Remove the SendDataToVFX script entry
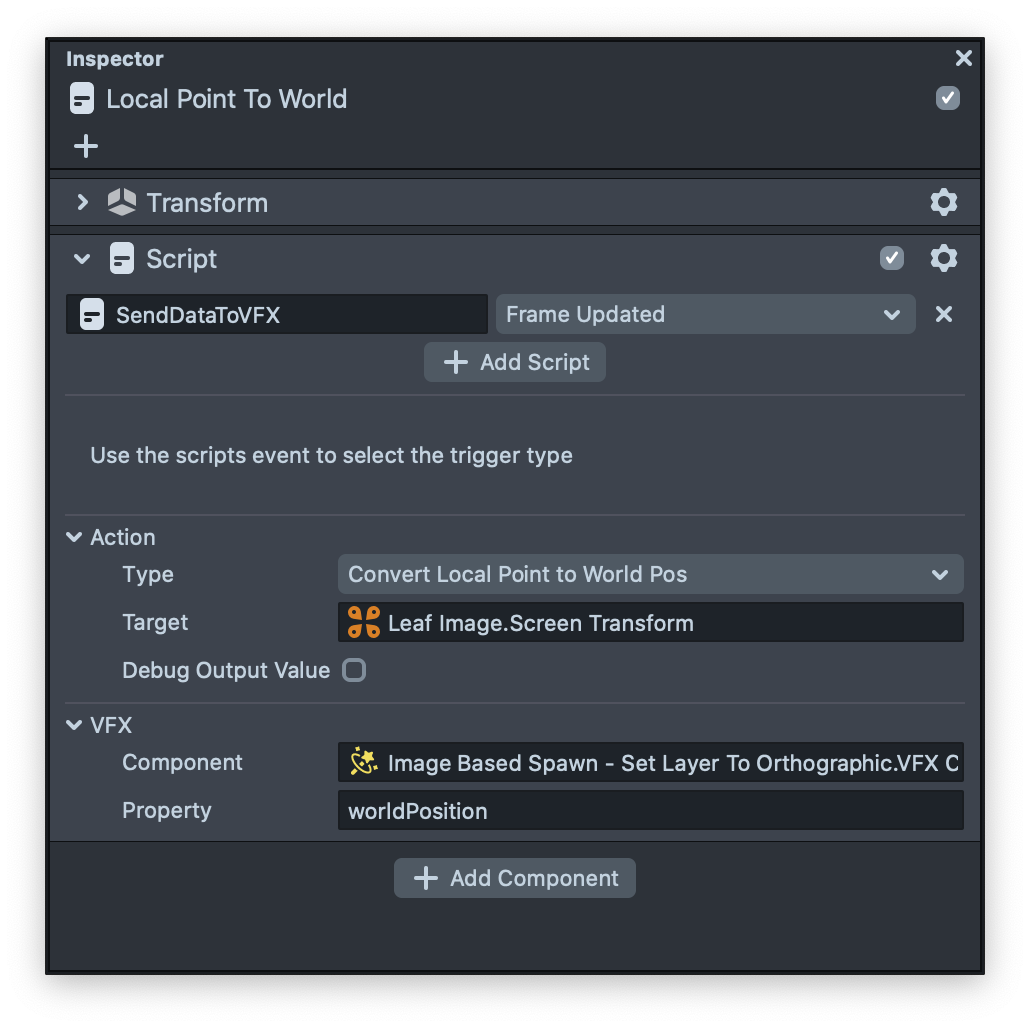The image size is (1030, 1028). click(x=943, y=314)
